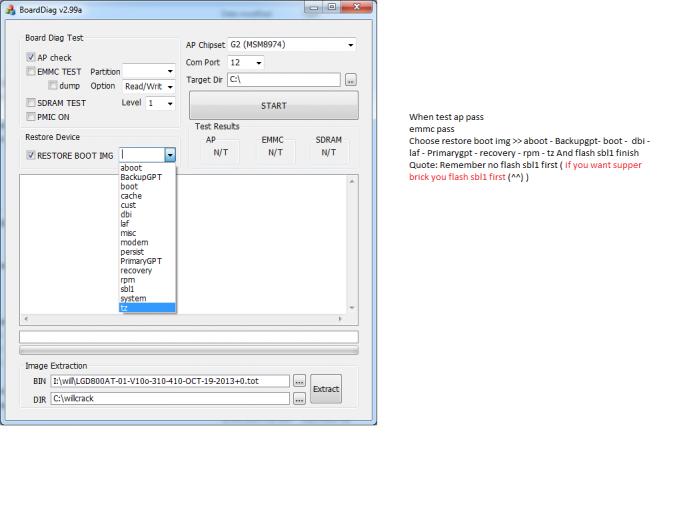Select dbi from the list
The width and height of the screenshot is (693, 520).
(x=148, y=214)
